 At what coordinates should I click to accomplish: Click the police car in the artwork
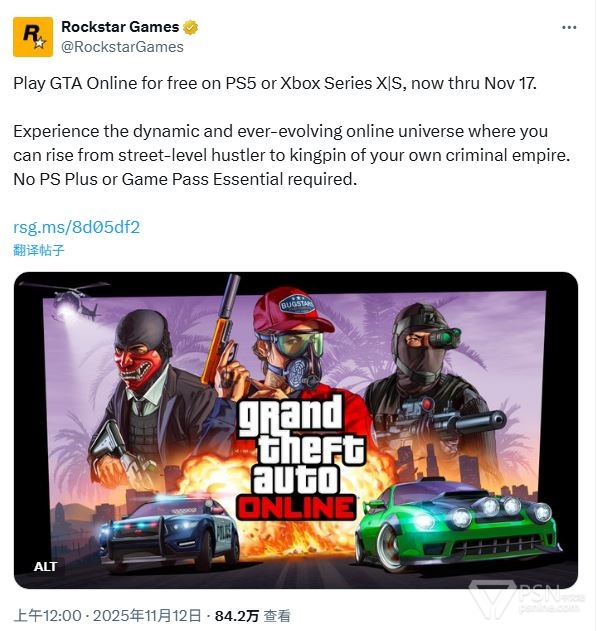169,531
